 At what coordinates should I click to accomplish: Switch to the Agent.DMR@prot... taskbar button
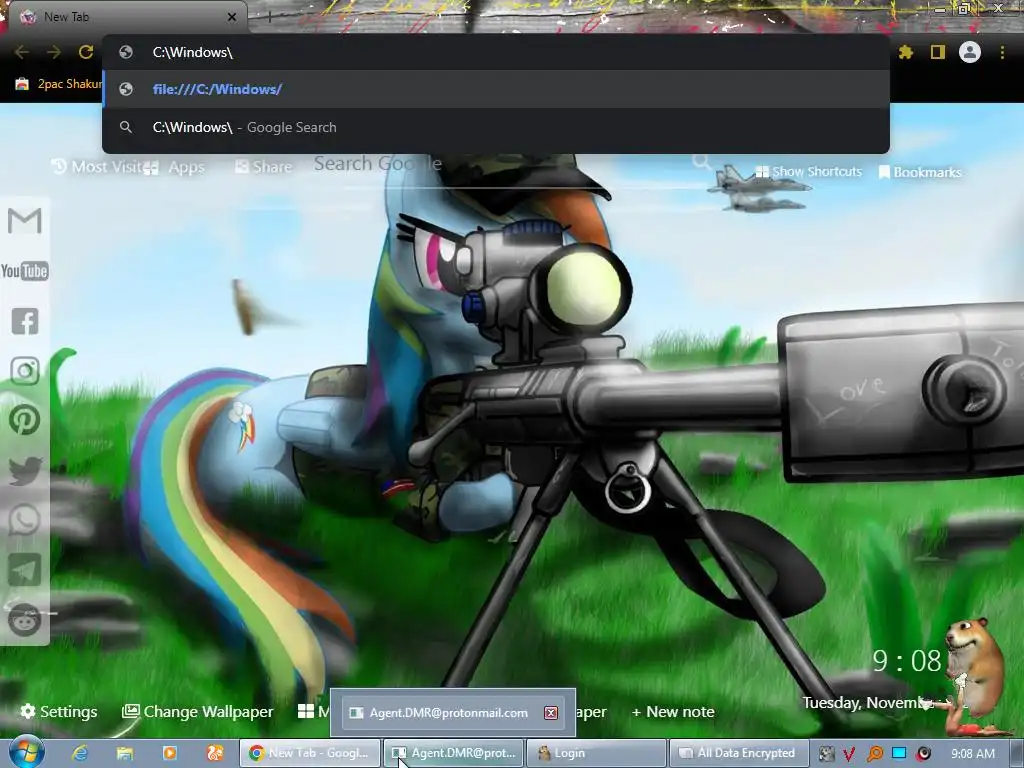tap(454, 753)
